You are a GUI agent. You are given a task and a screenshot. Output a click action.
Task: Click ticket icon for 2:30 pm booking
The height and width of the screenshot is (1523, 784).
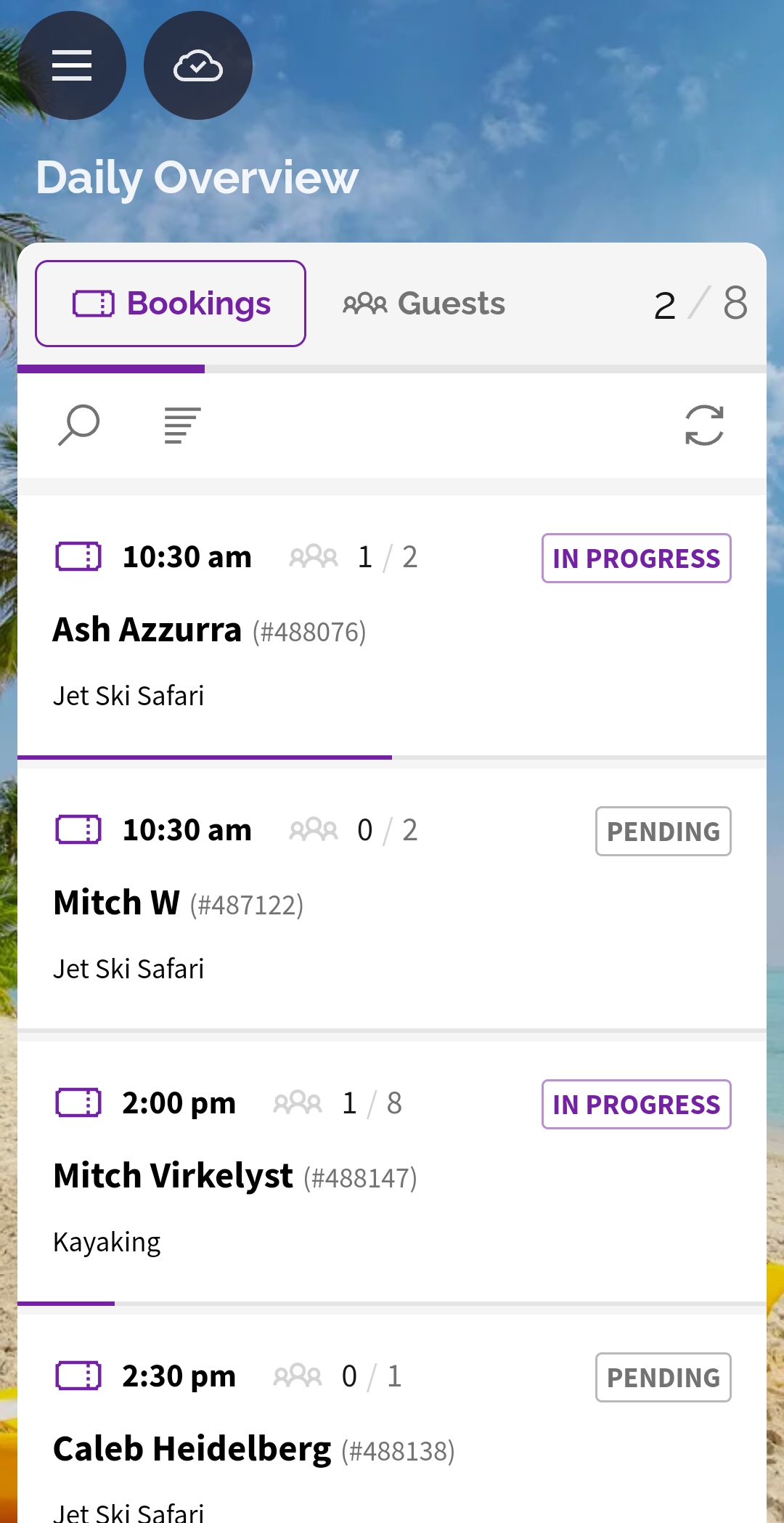click(78, 1376)
